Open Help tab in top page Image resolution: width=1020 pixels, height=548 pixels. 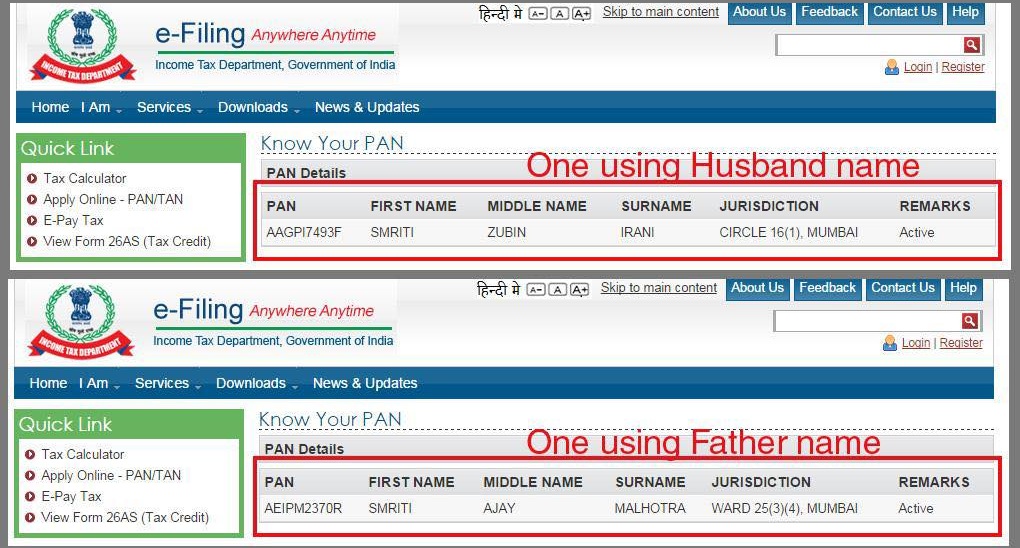coord(965,12)
